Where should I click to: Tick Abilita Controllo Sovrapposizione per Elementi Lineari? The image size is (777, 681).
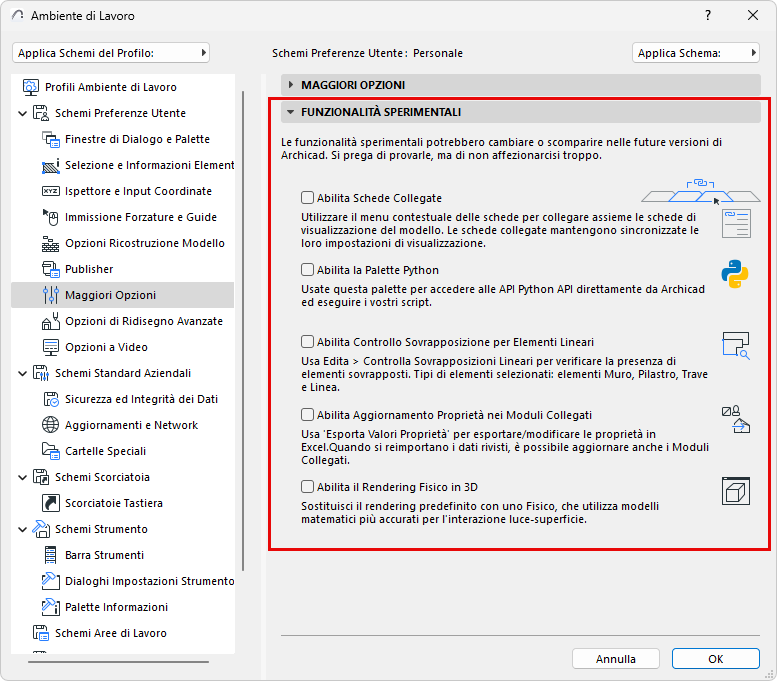308,341
